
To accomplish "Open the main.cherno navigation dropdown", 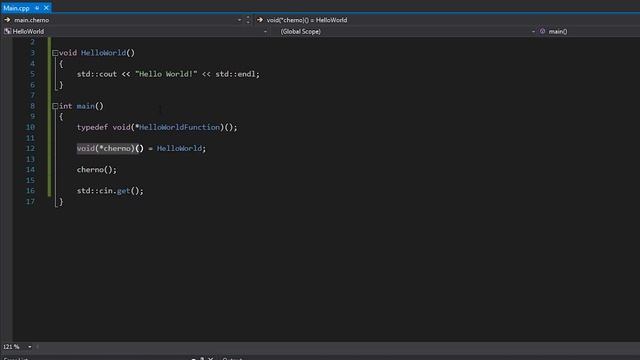I will click(122, 20).
